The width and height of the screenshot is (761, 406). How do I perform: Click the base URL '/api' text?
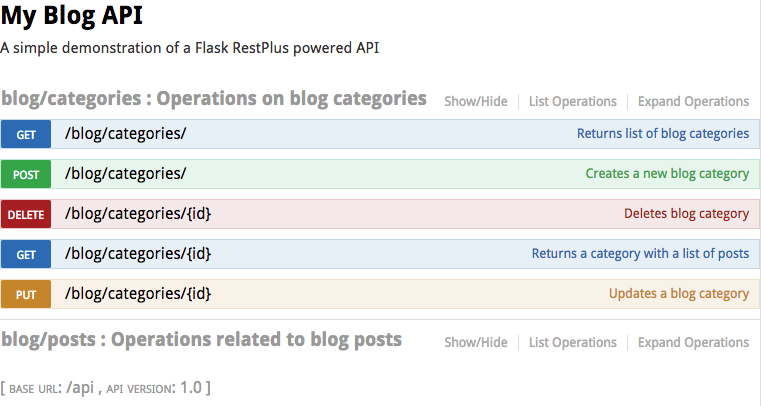click(x=80, y=388)
